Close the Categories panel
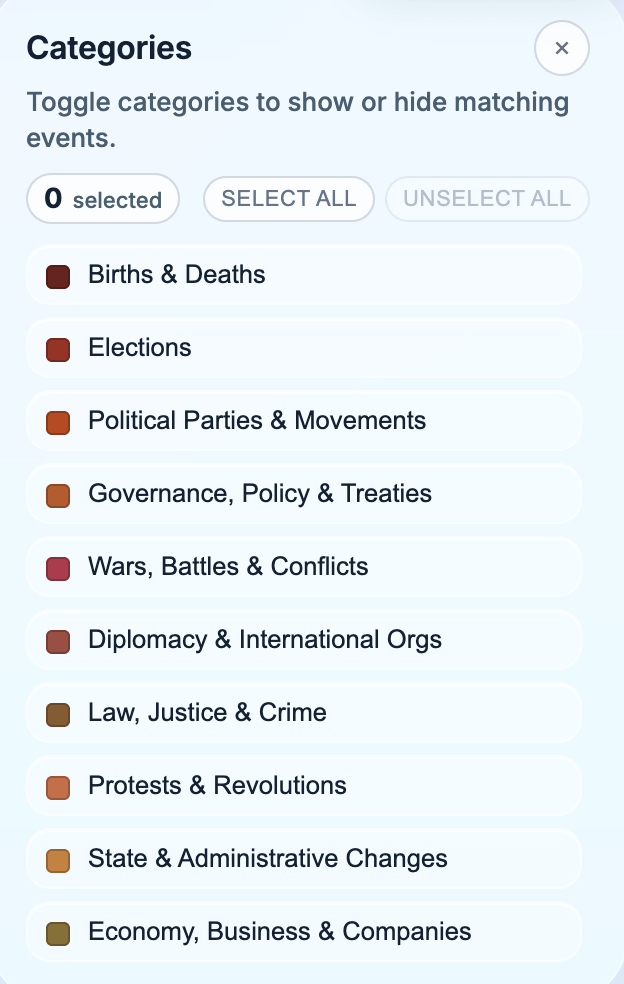The width and height of the screenshot is (624, 984). click(562, 48)
